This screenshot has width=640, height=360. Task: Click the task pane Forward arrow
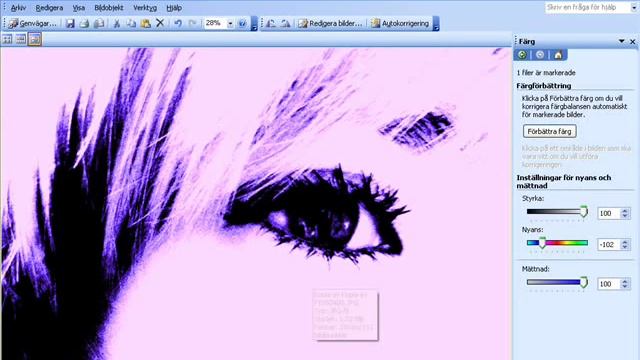point(540,55)
